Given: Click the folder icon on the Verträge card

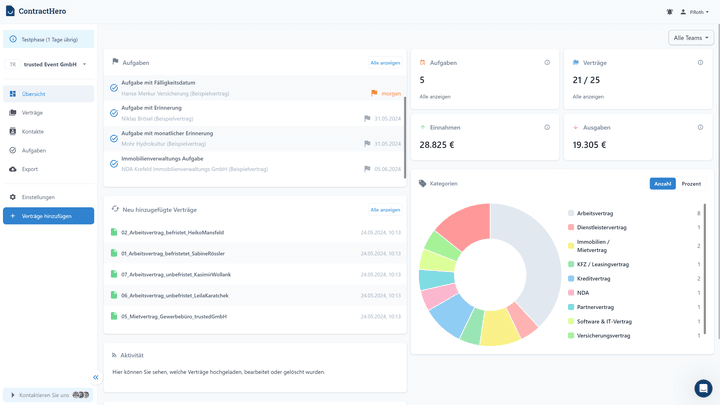Looking at the screenshot, I should coord(576,62).
